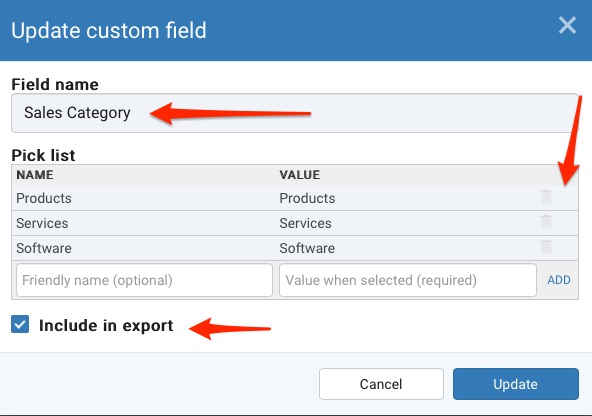This screenshot has height=416, width=592.
Task: Focus the Sales Category field name input
Action: point(295,113)
